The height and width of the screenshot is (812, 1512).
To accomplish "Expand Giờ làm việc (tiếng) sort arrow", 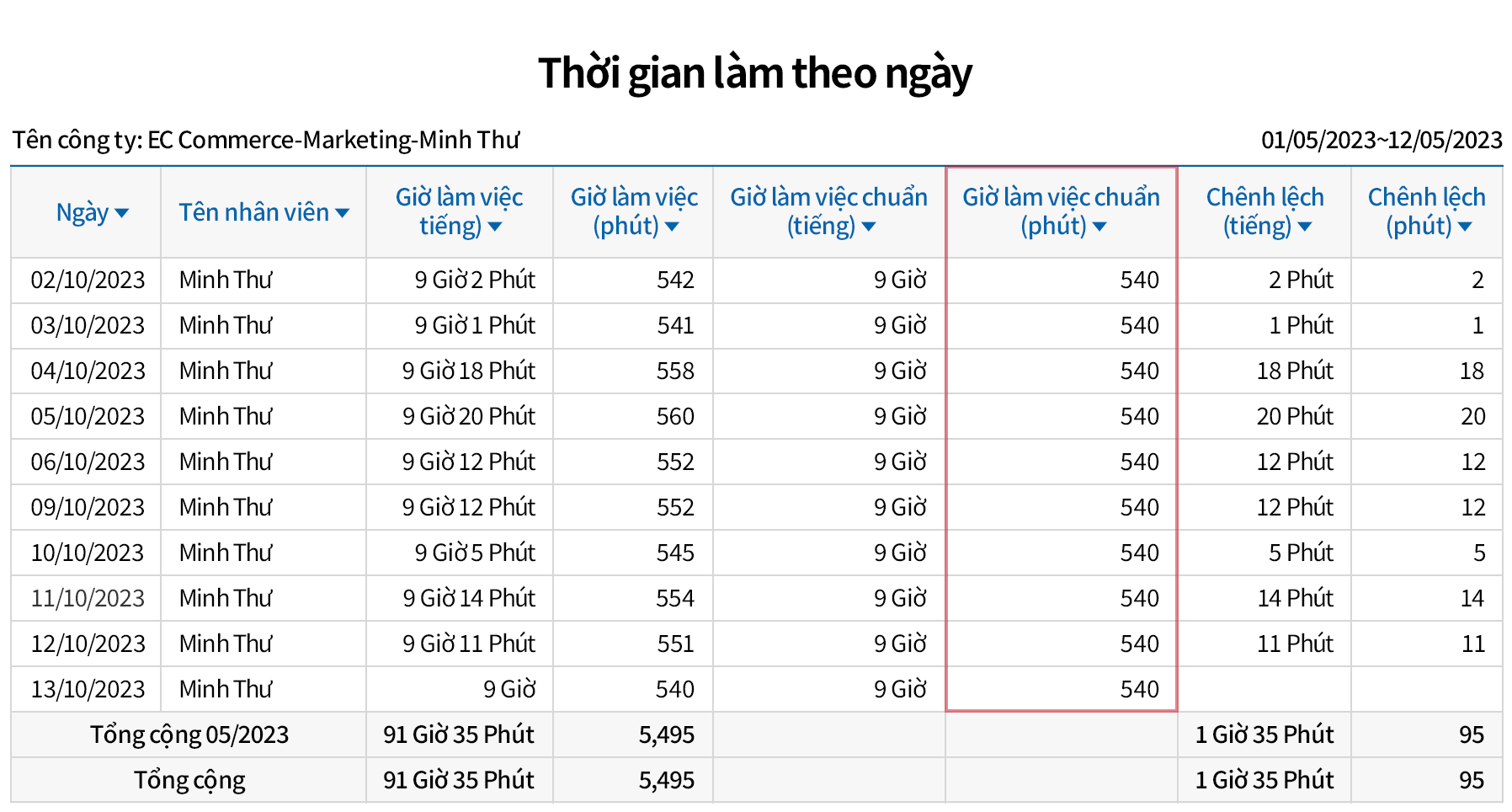I will pos(495,227).
